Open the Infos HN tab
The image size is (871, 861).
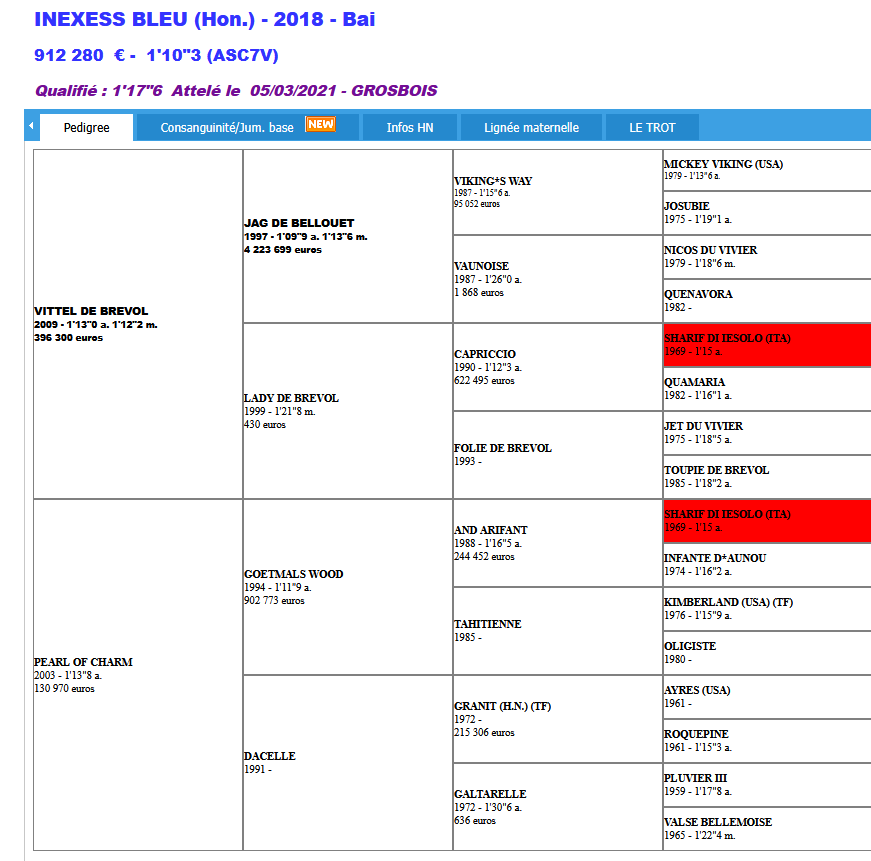pyautogui.click(x=409, y=128)
